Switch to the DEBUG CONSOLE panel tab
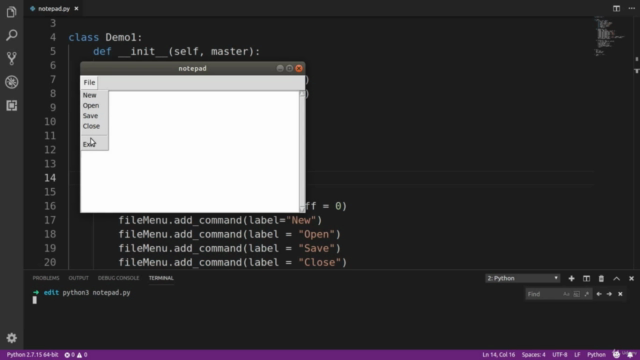640x360 pixels. click(118, 278)
